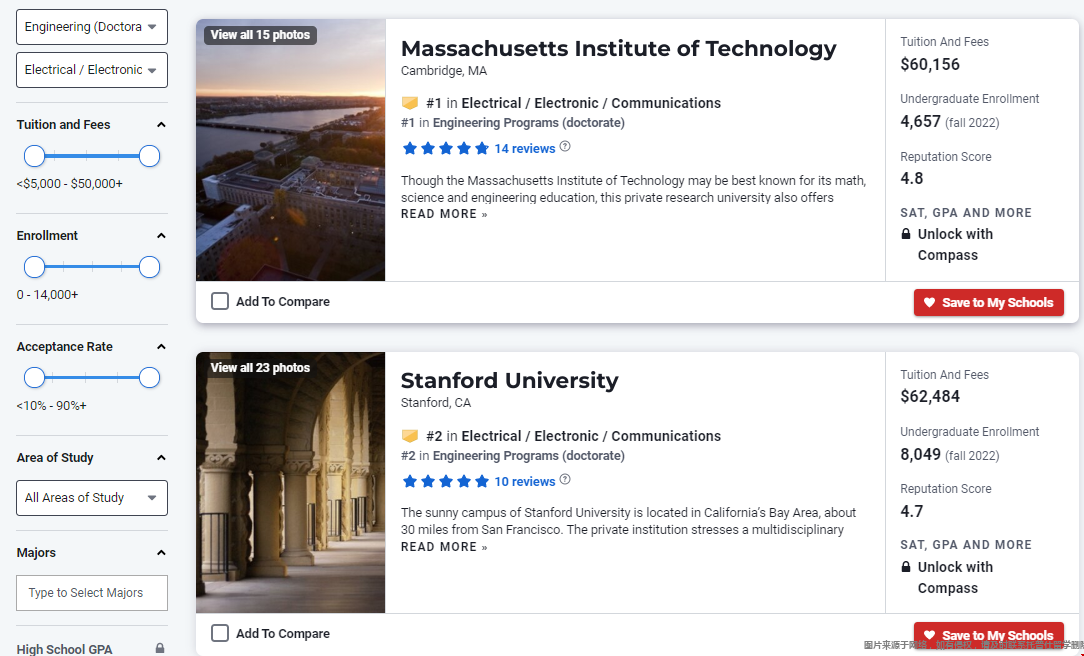The image size is (1084, 656).
Task: Open MIT's 14 reviews link
Action: (525, 149)
